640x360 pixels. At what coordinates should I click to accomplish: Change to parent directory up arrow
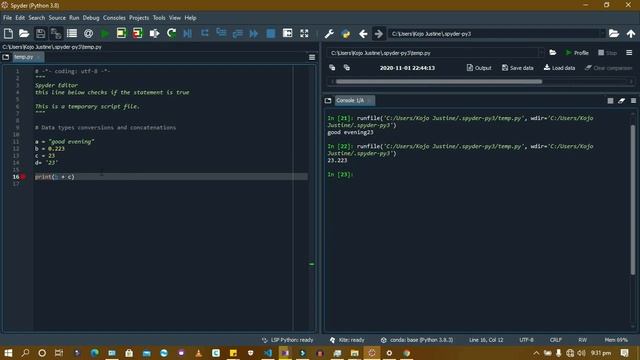click(x=631, y=33)
